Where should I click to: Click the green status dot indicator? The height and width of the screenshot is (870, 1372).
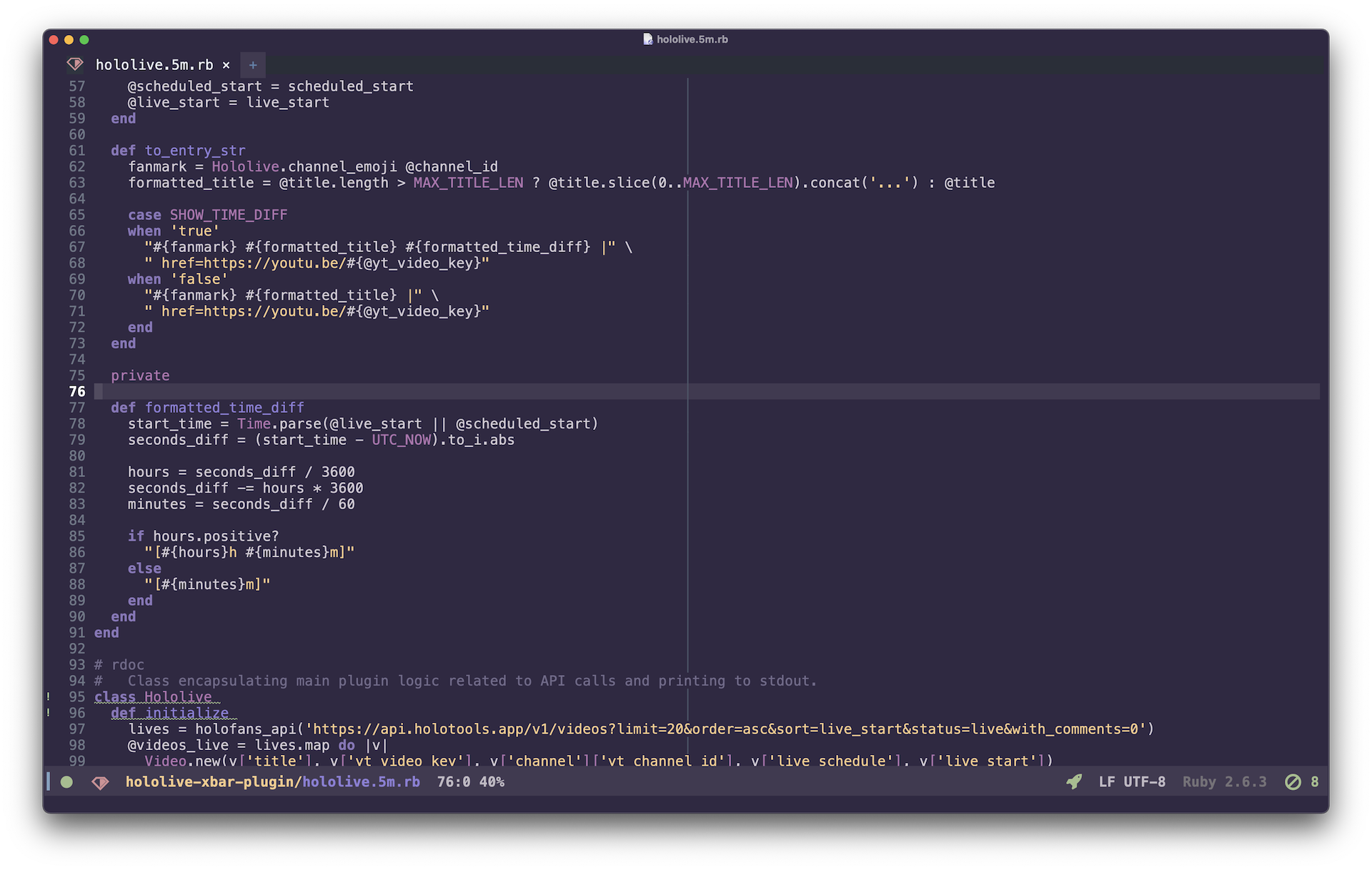coord(66,782)
